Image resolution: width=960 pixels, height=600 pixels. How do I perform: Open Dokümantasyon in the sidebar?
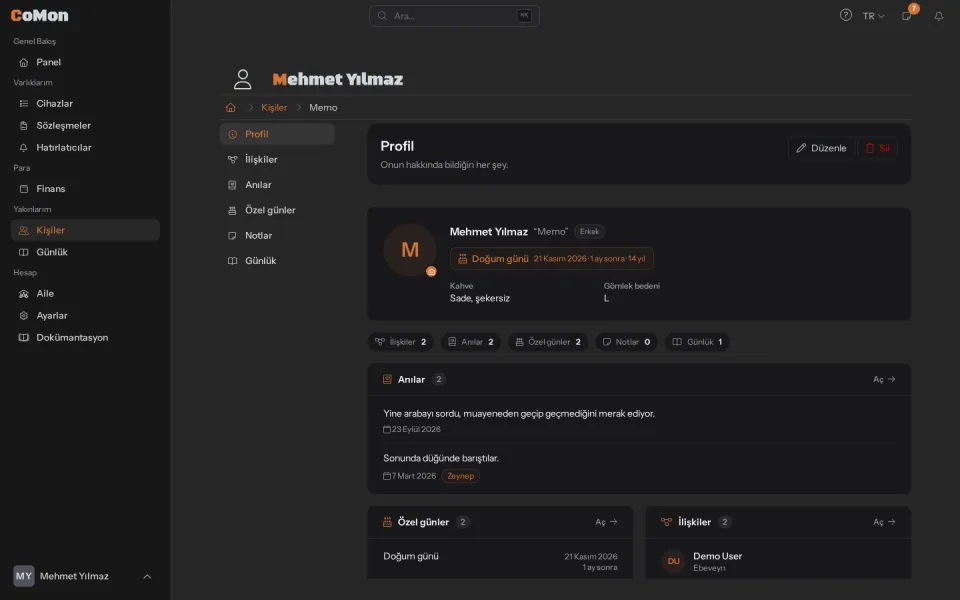click(85, 338)
